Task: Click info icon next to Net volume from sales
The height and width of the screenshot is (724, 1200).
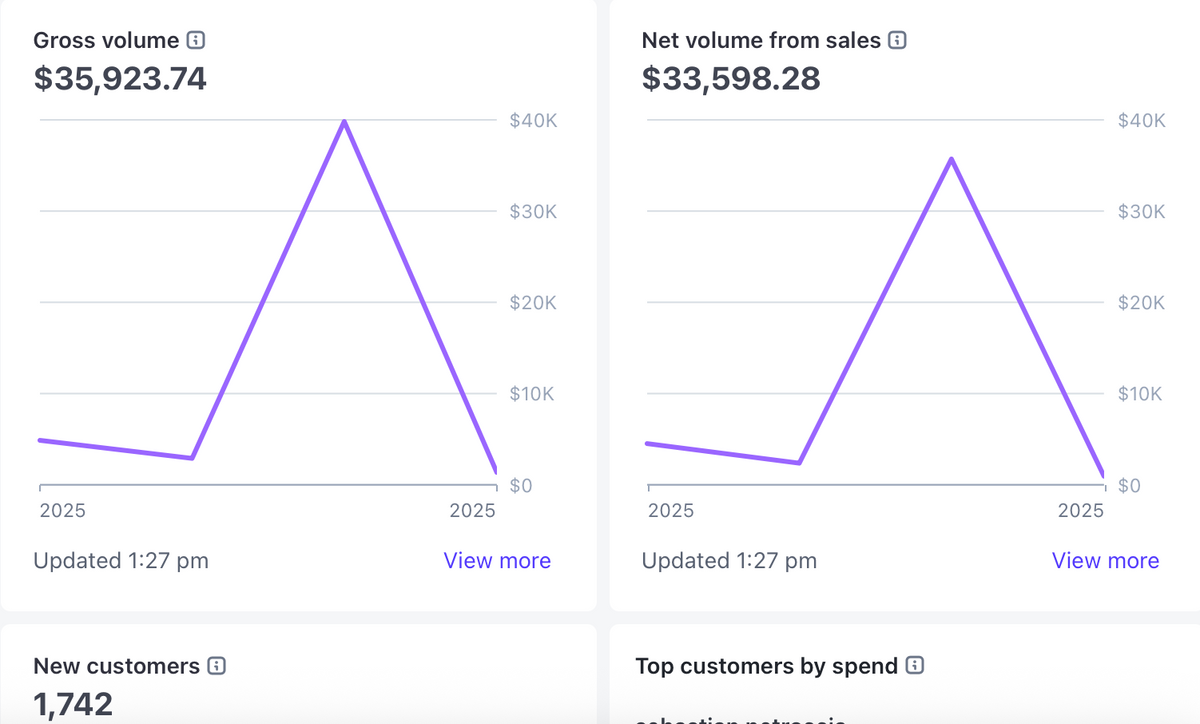Action: (x=897, y=41)
